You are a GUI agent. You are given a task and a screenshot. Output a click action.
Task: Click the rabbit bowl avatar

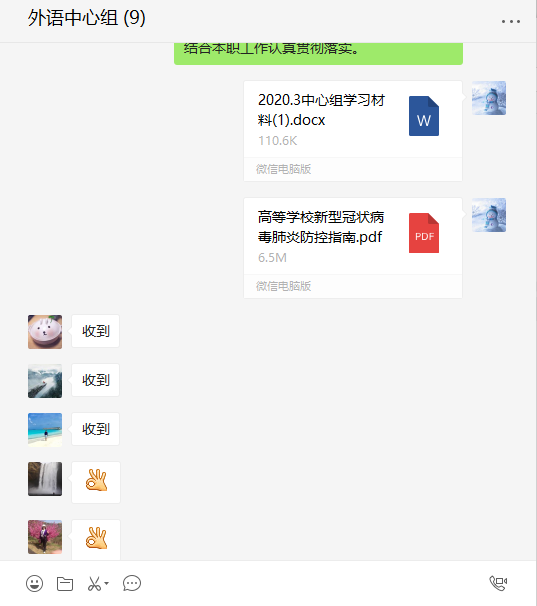45,332
